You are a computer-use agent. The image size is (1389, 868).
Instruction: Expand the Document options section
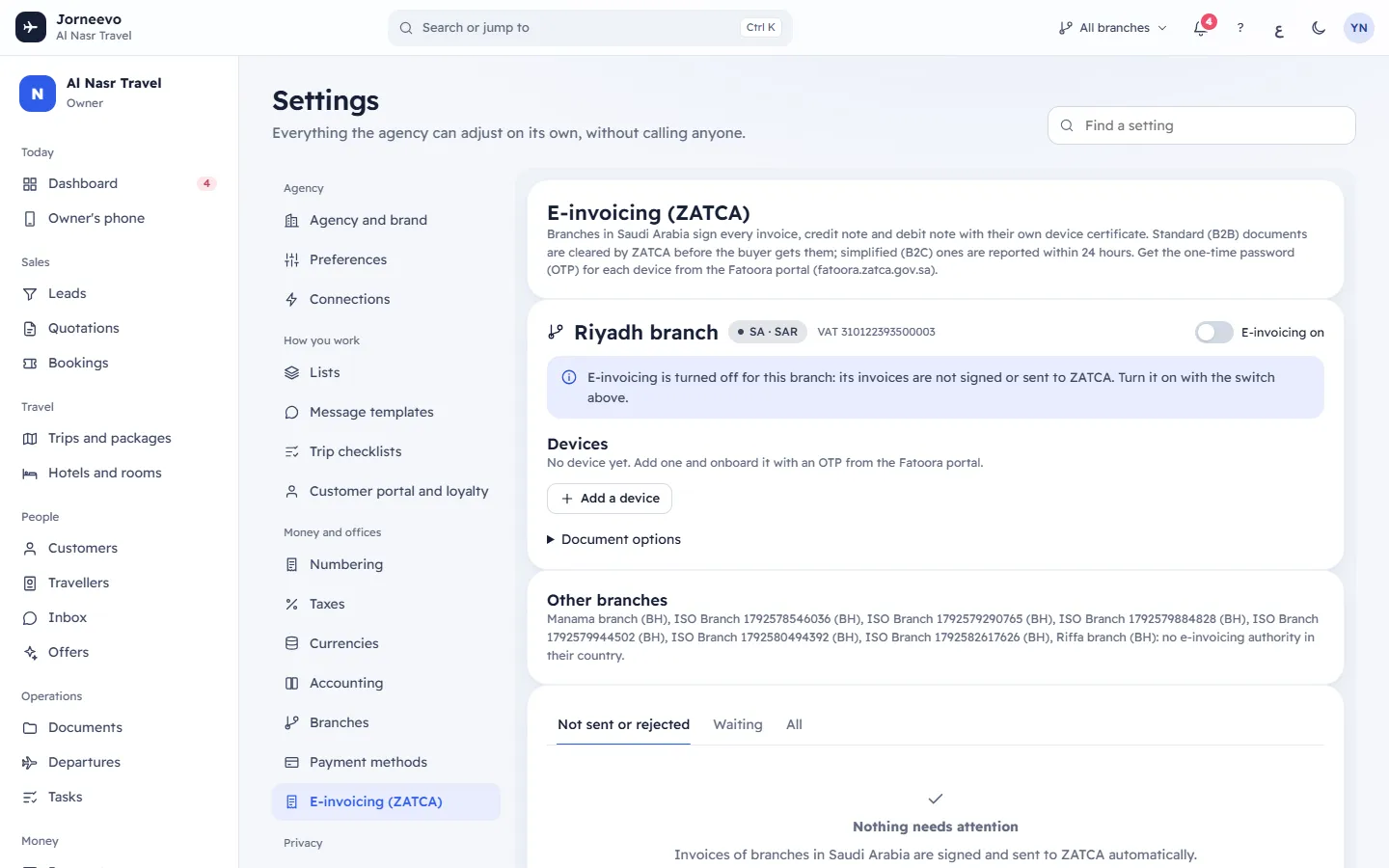pyautogui.click(x=614, y=539)
